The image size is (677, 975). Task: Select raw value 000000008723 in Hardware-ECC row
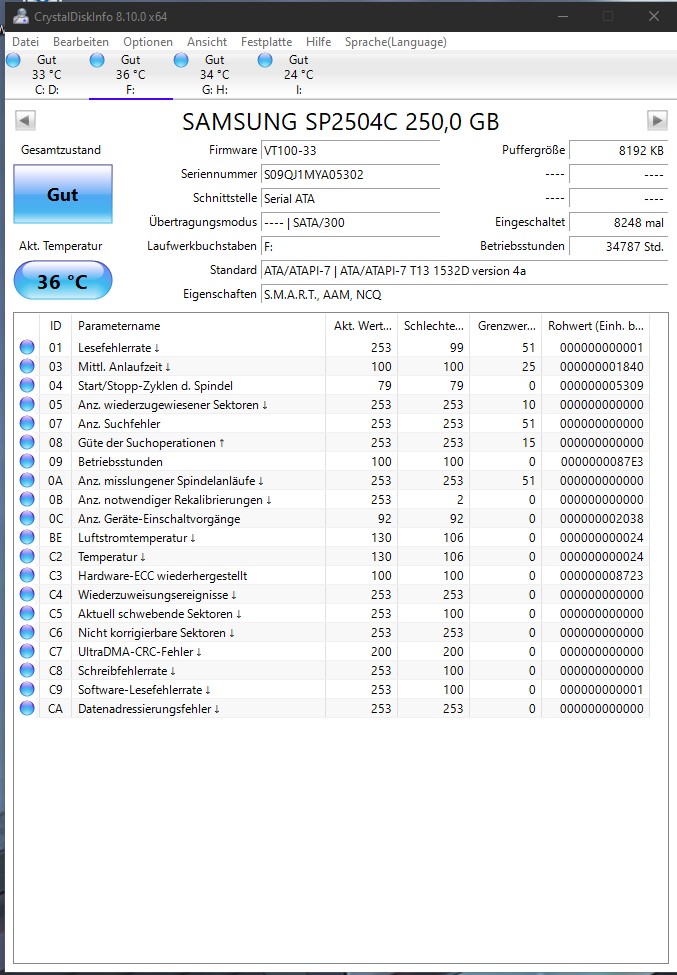(601, 575)
